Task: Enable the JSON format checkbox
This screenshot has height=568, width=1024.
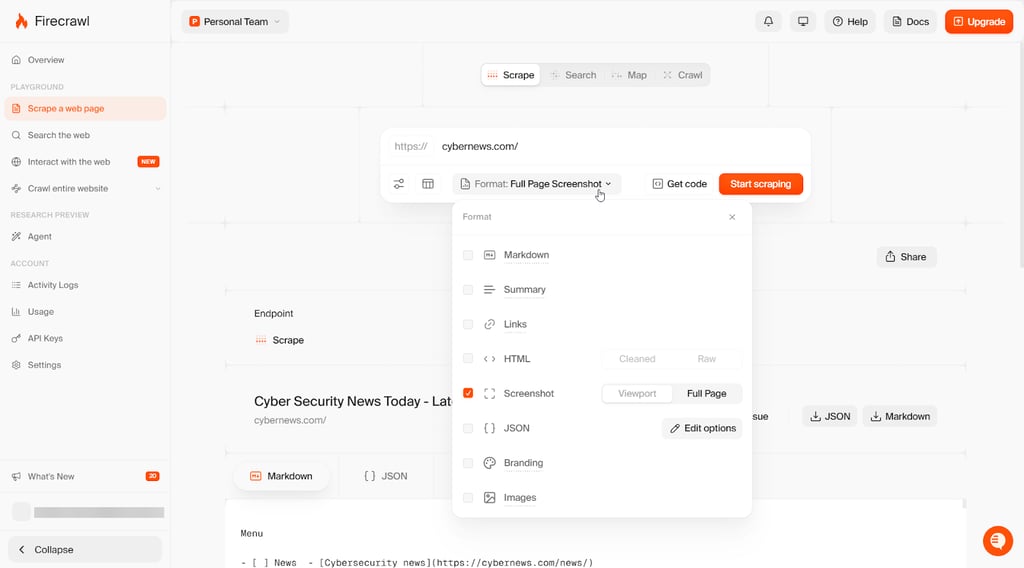Action: coord(468,428)
